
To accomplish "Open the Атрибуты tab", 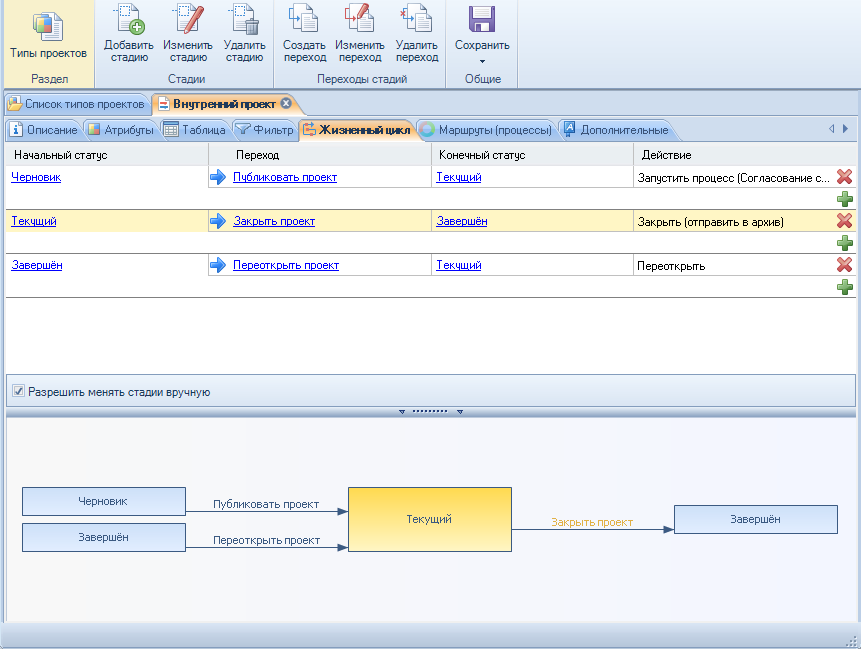I will coord(121,130).
